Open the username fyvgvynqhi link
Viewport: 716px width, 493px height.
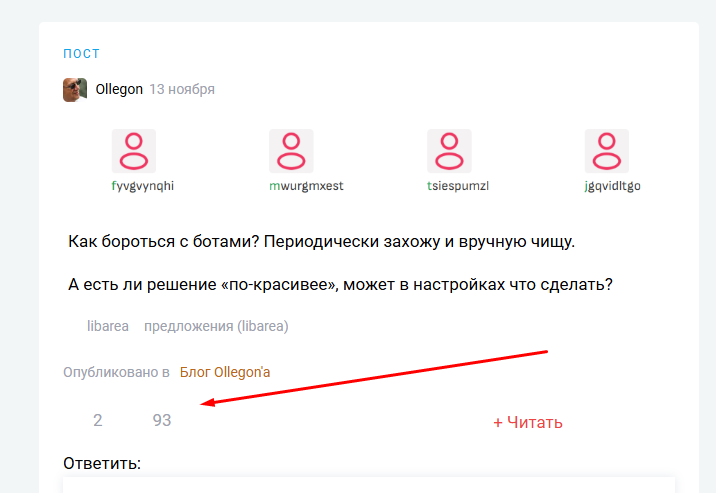(x=134, y=186)
